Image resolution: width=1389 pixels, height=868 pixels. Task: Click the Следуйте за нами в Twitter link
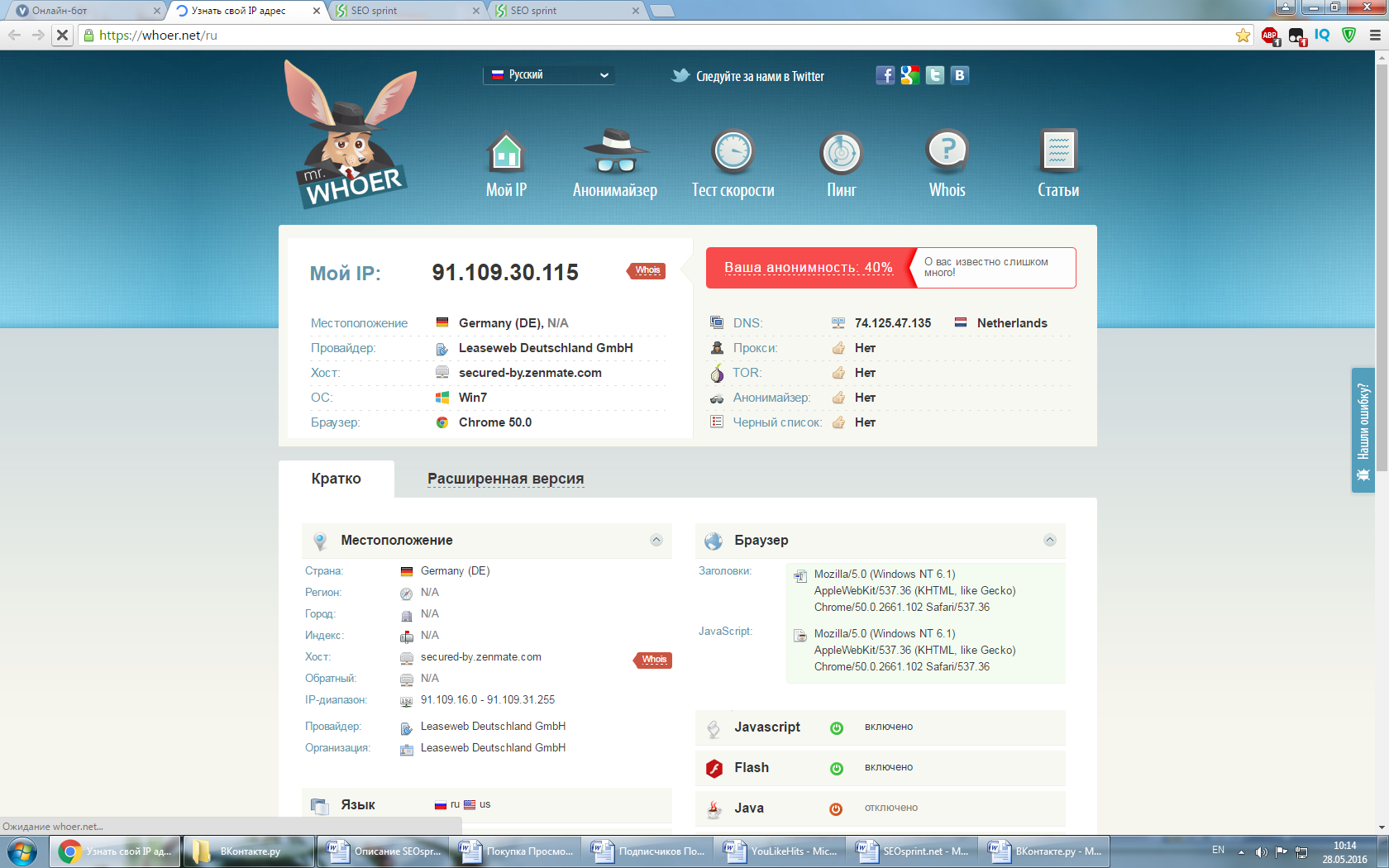pyautogui.click(x=760, y=76)
